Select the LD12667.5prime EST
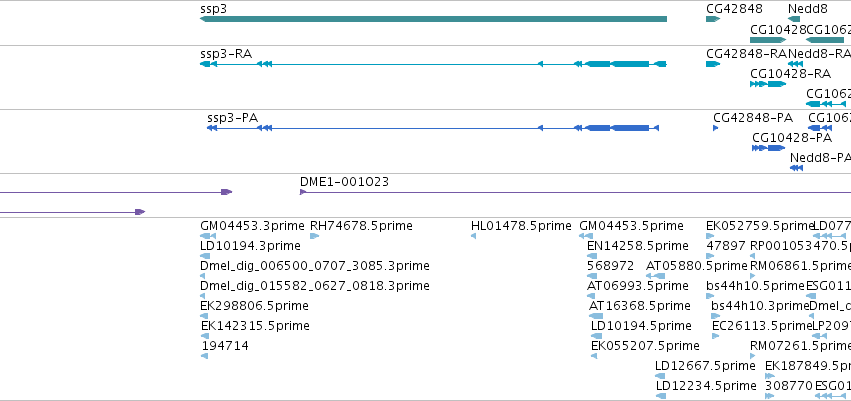 [660, 376]
